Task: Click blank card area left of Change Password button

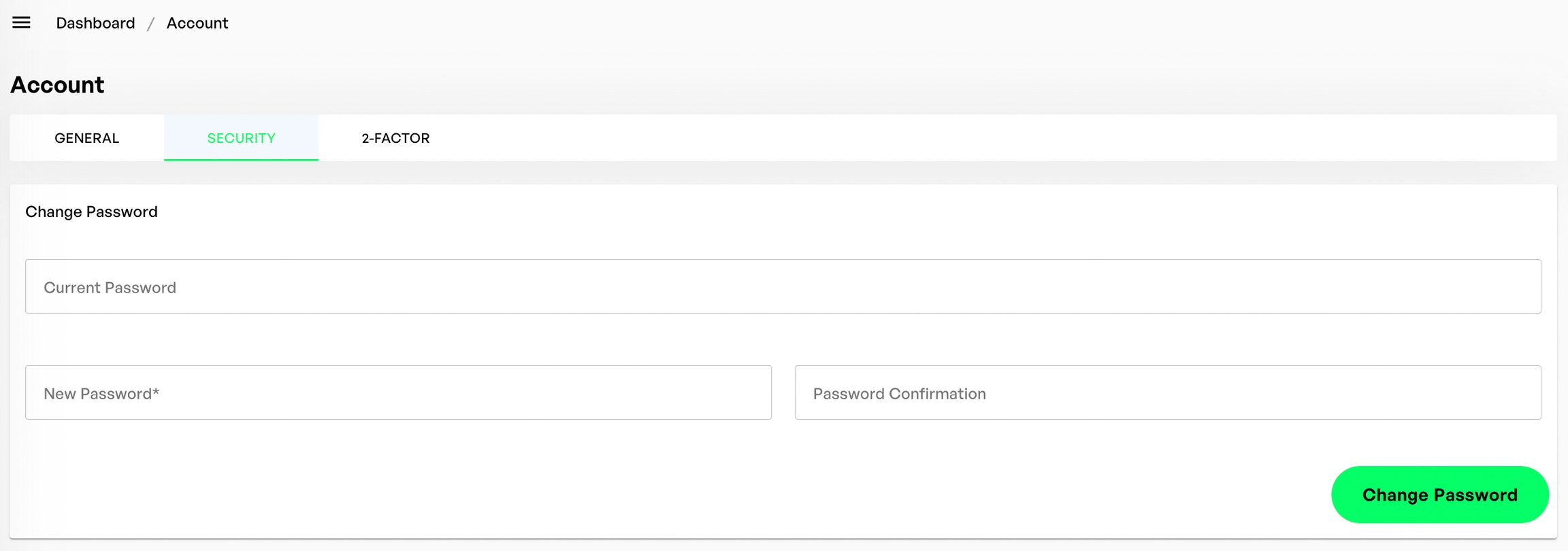Action: (x=681, y=495)
